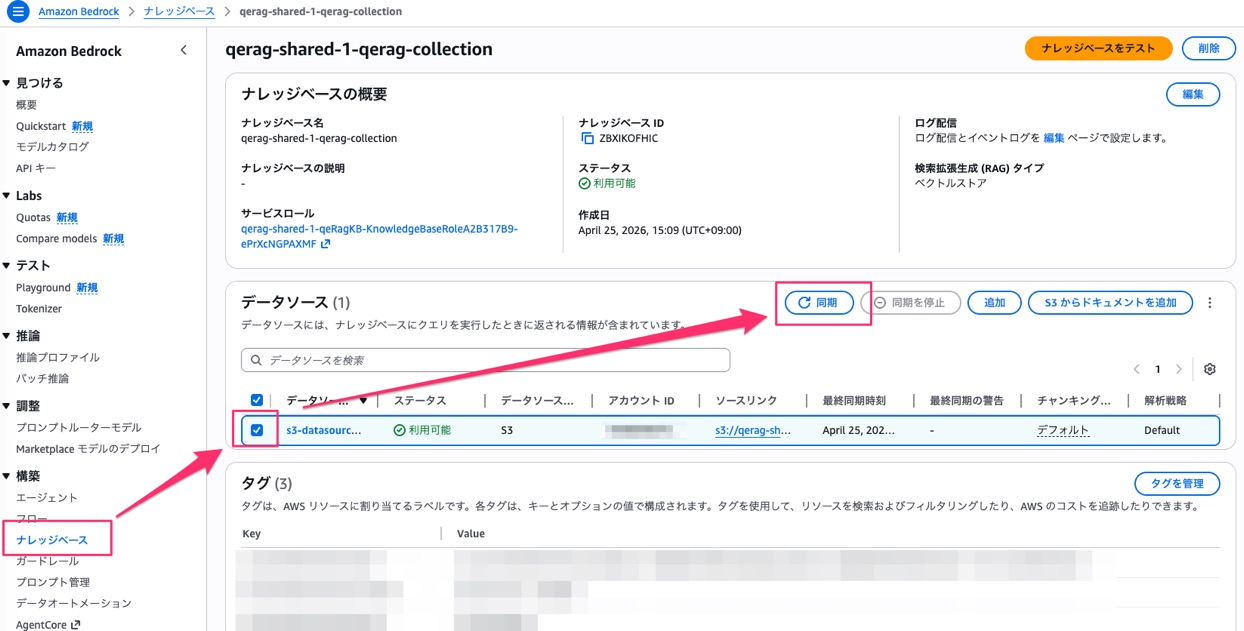The width and height of the screenshot is (1244, 631).
Task: Go to previous data source page
Action: tap(1137, 369)
